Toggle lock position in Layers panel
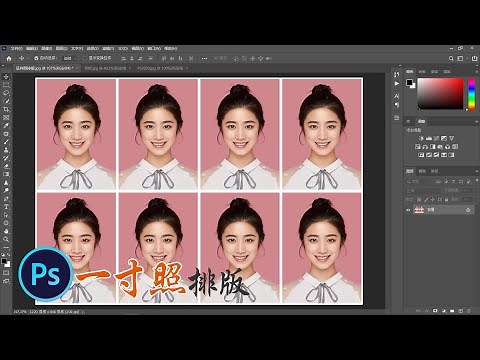 pyautogui.click(x=433, y=199)
